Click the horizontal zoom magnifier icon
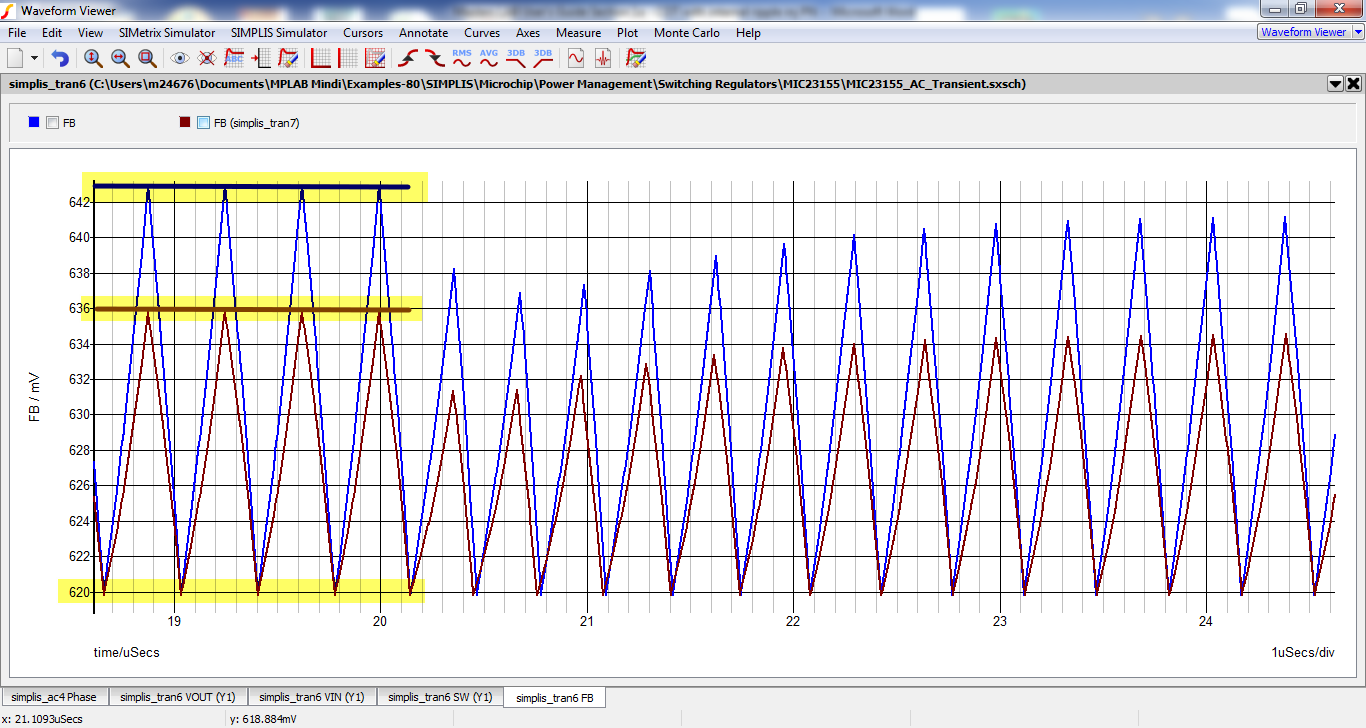The width and height of the screenshot is (1366, 728). pyautogui.click(x=120, y=58)
